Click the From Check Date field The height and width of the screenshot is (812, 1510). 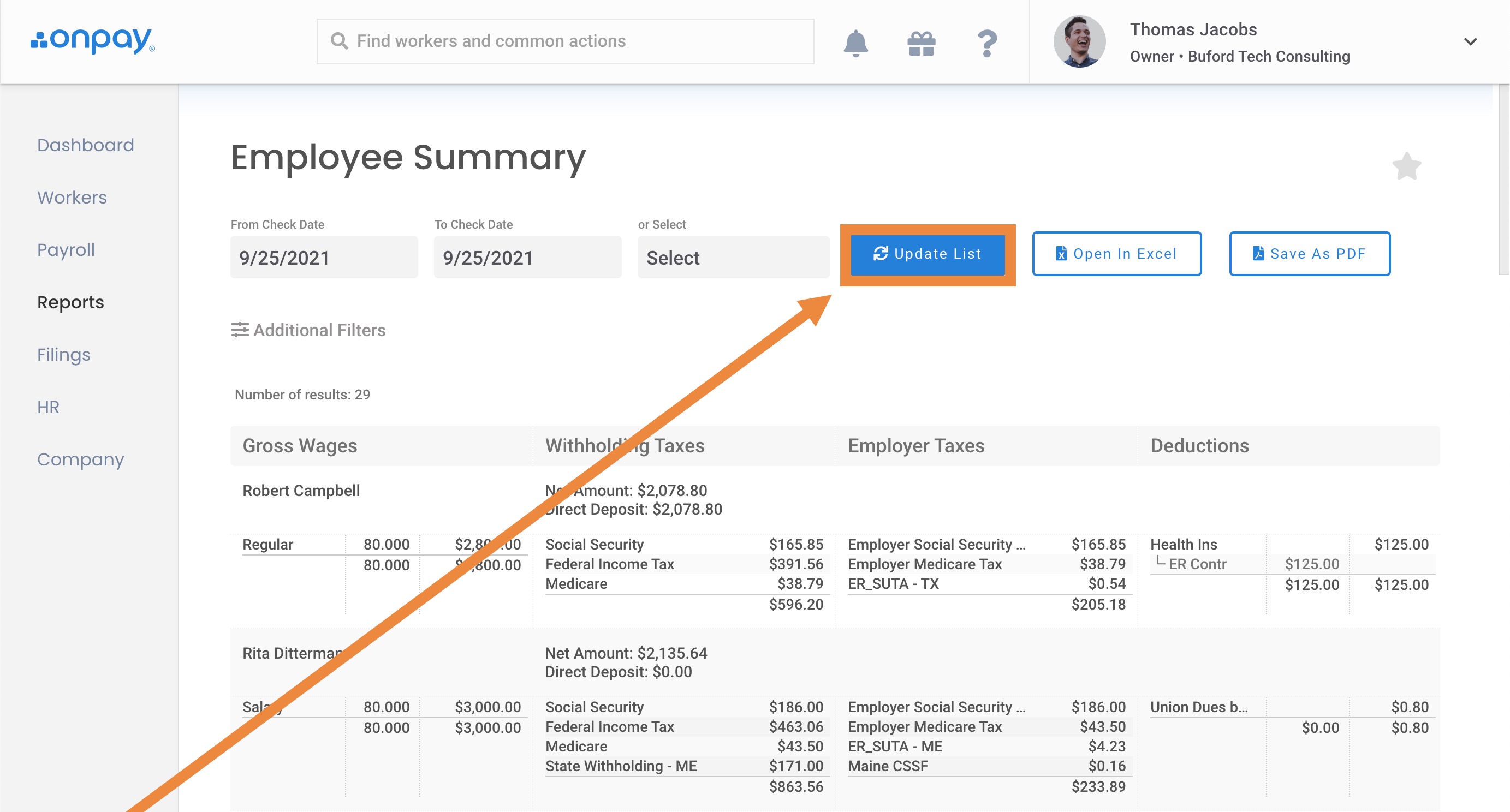pos(324,257)
